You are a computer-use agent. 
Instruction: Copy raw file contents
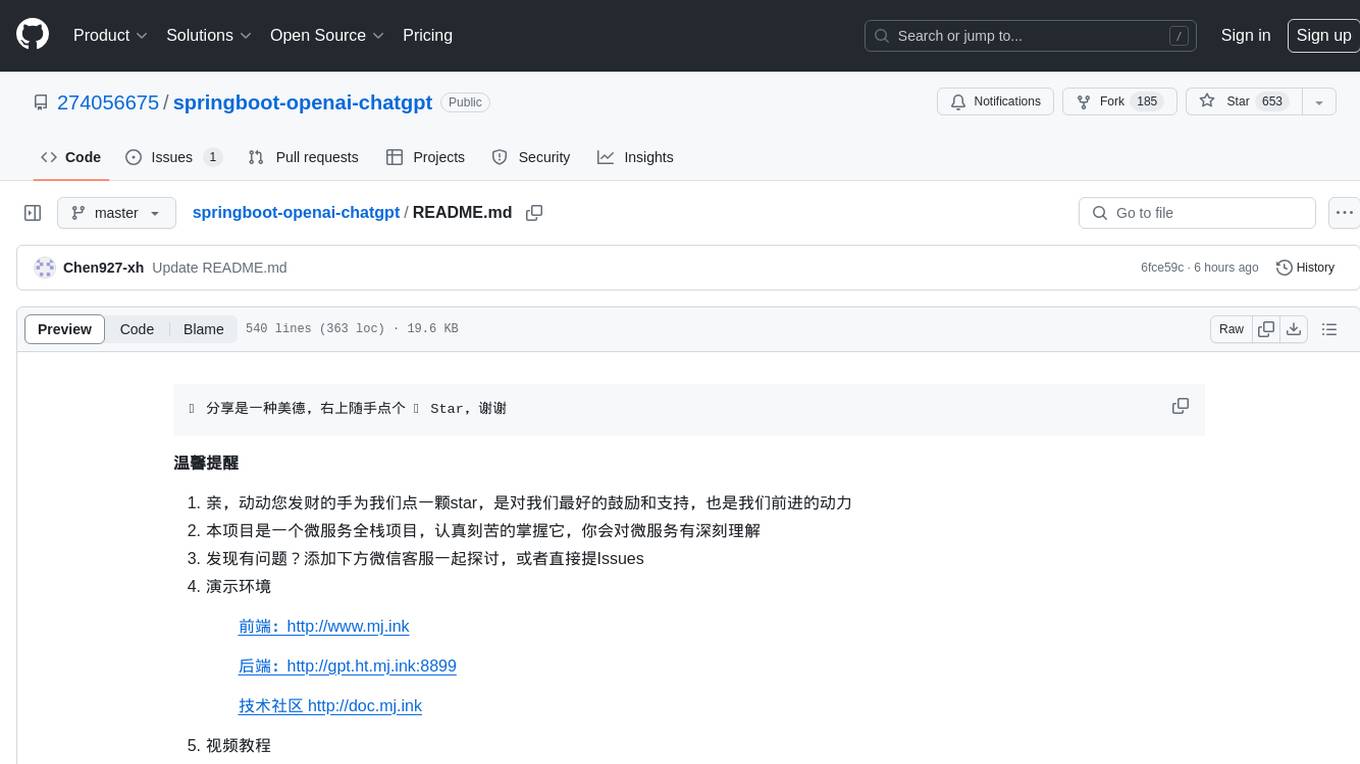click(1266, 329)
